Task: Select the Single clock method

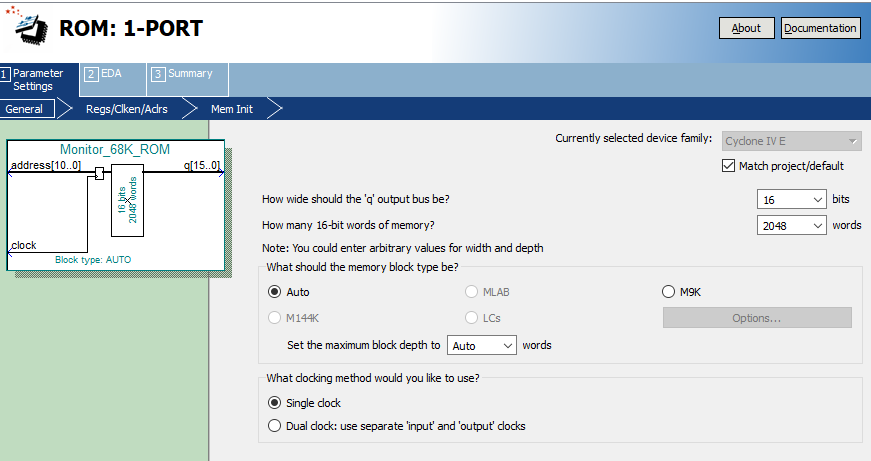Action: tap(275, 403)
